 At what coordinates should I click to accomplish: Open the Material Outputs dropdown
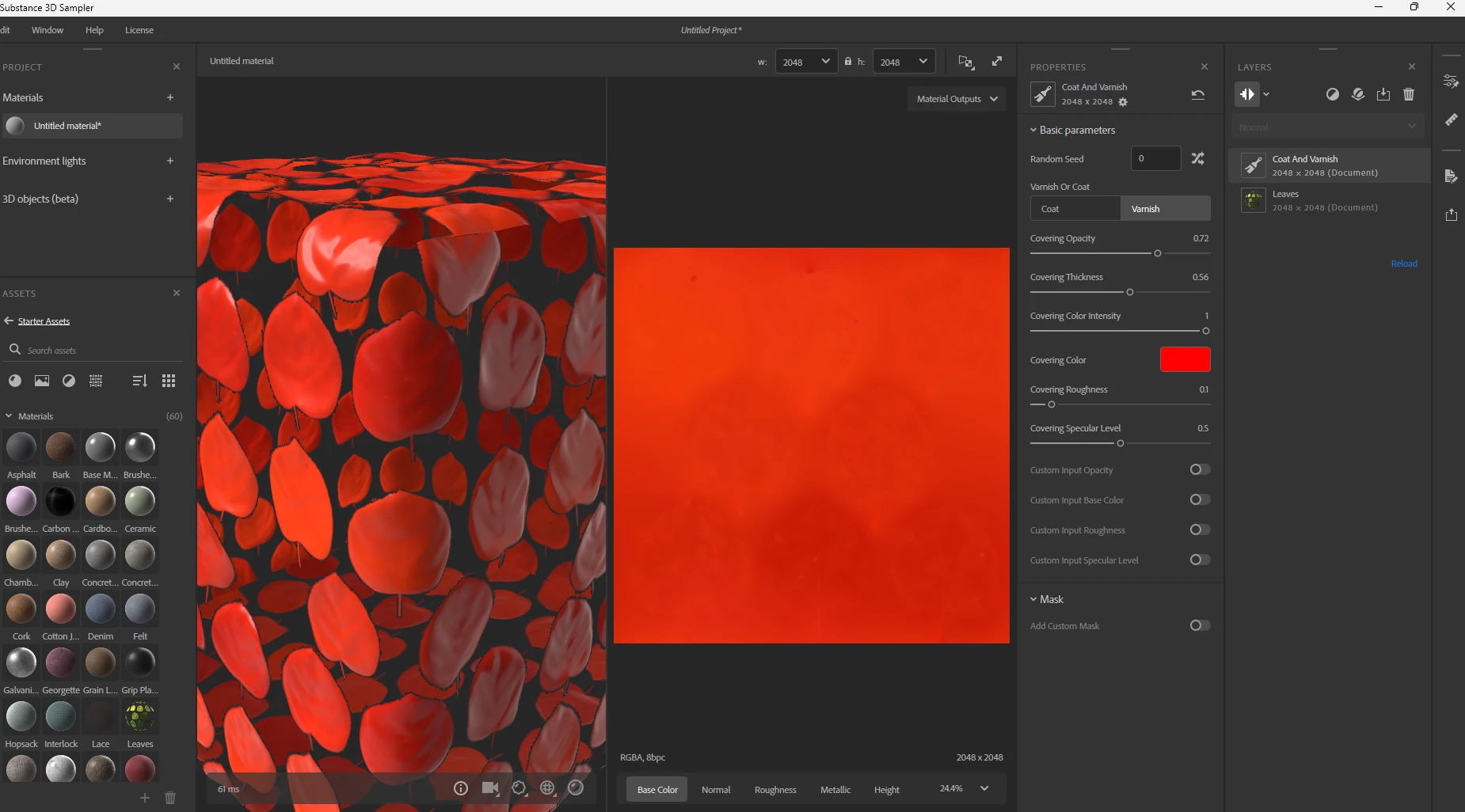957,99
